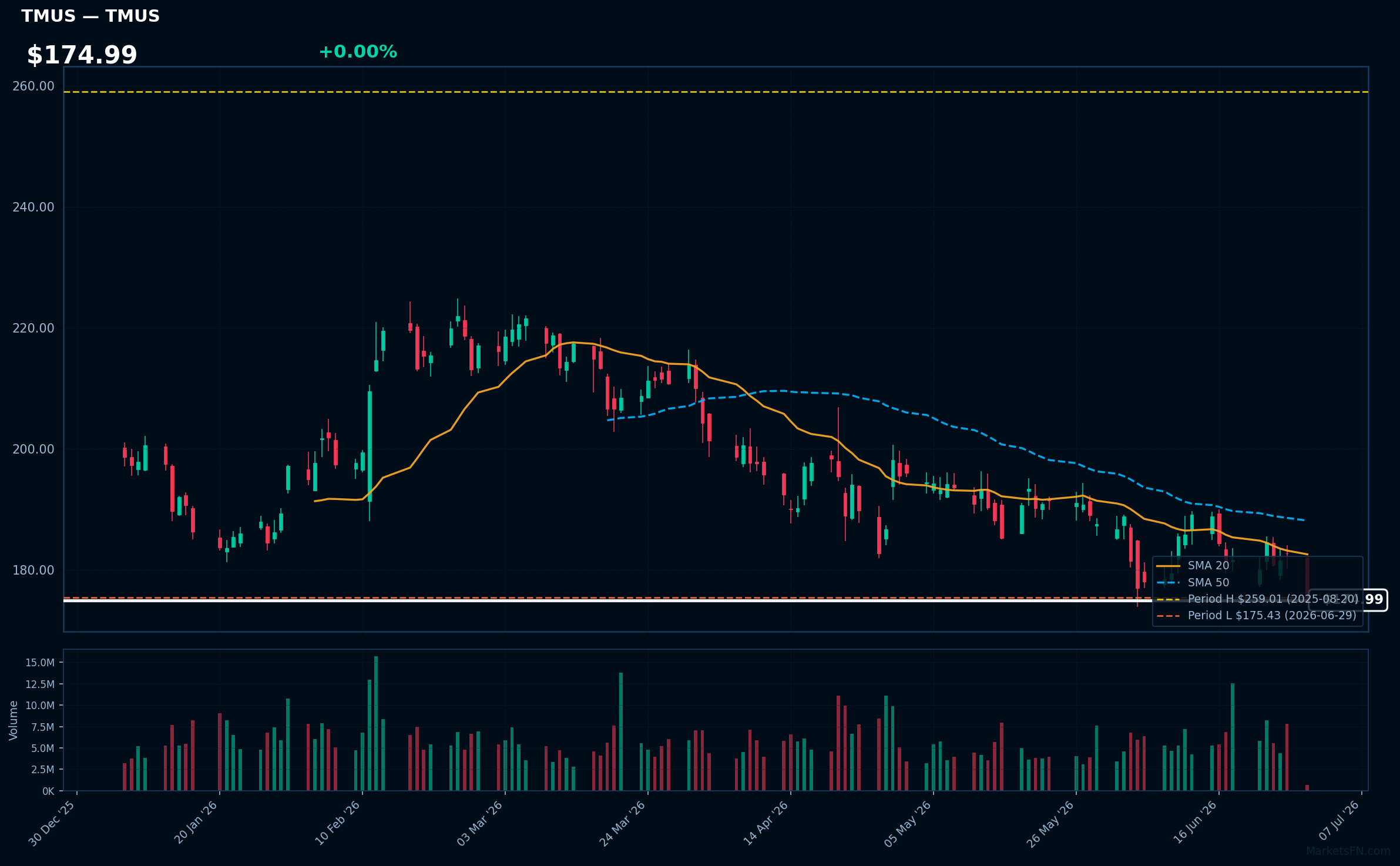Click the 16 Jun '26 date label

[1196, 823]
